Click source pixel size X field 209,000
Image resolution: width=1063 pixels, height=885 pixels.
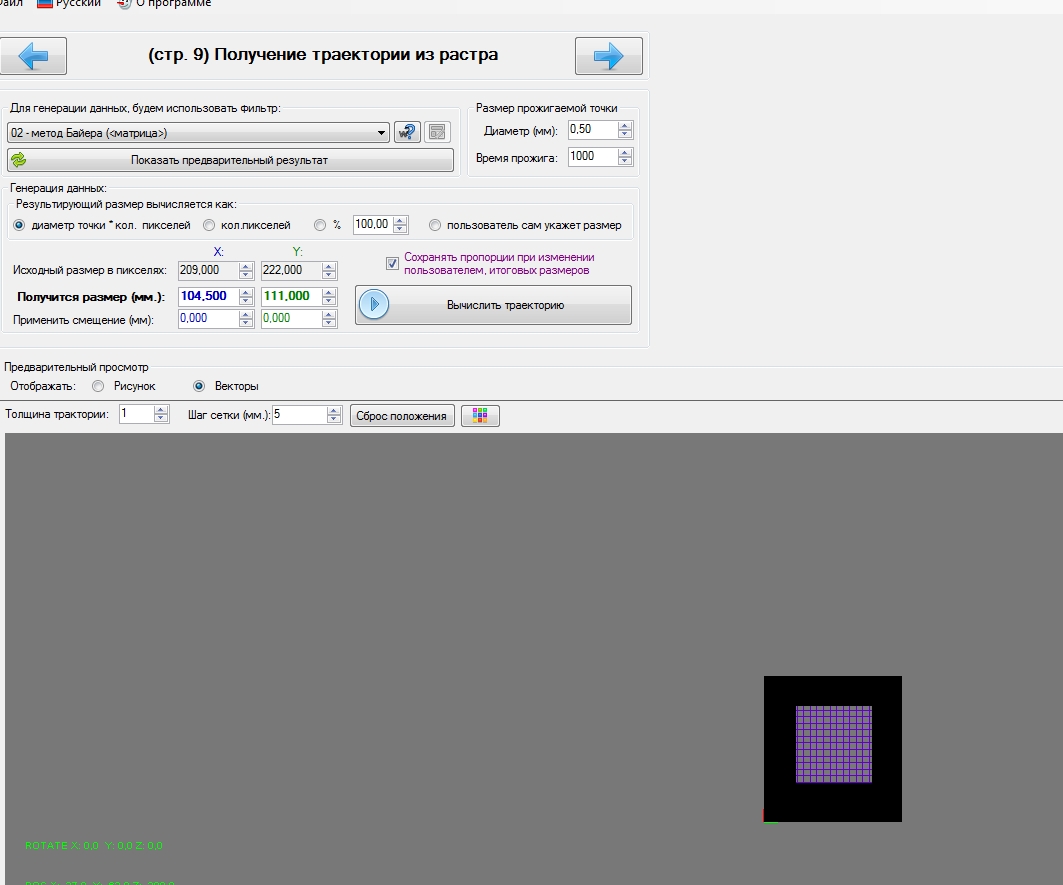coord(208,271)
